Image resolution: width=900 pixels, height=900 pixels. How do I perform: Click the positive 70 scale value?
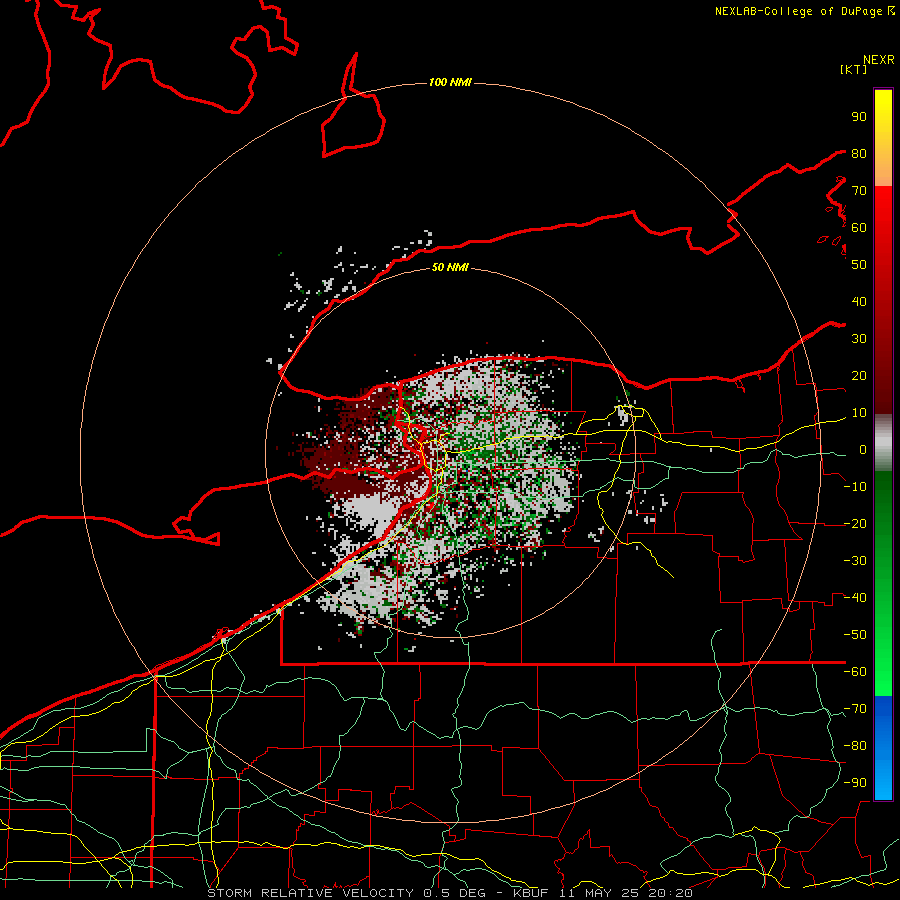pyautogui.click(x=859, y=191)
